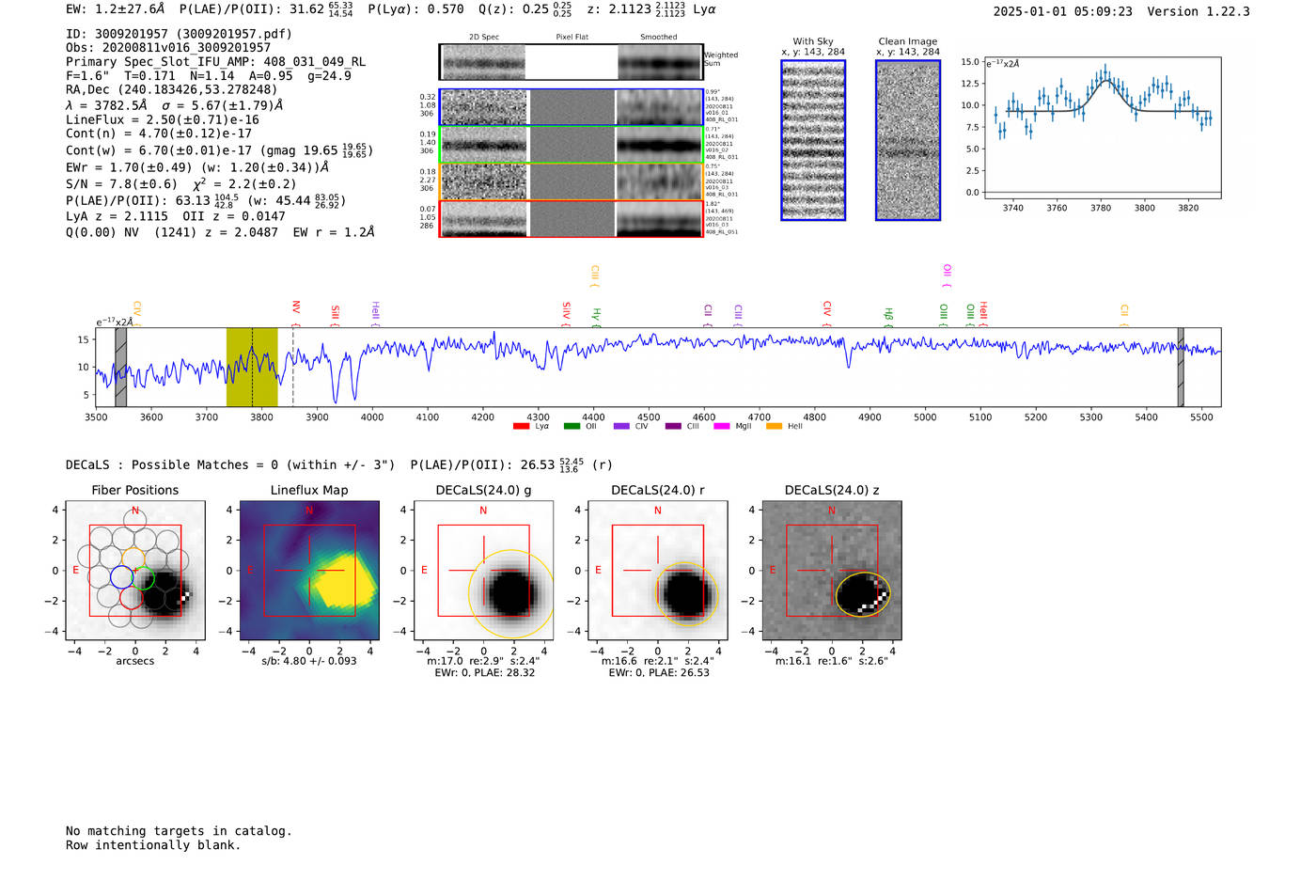Select the λ = 3782.5Å line

pyautogui.click(x=174, y=105)
